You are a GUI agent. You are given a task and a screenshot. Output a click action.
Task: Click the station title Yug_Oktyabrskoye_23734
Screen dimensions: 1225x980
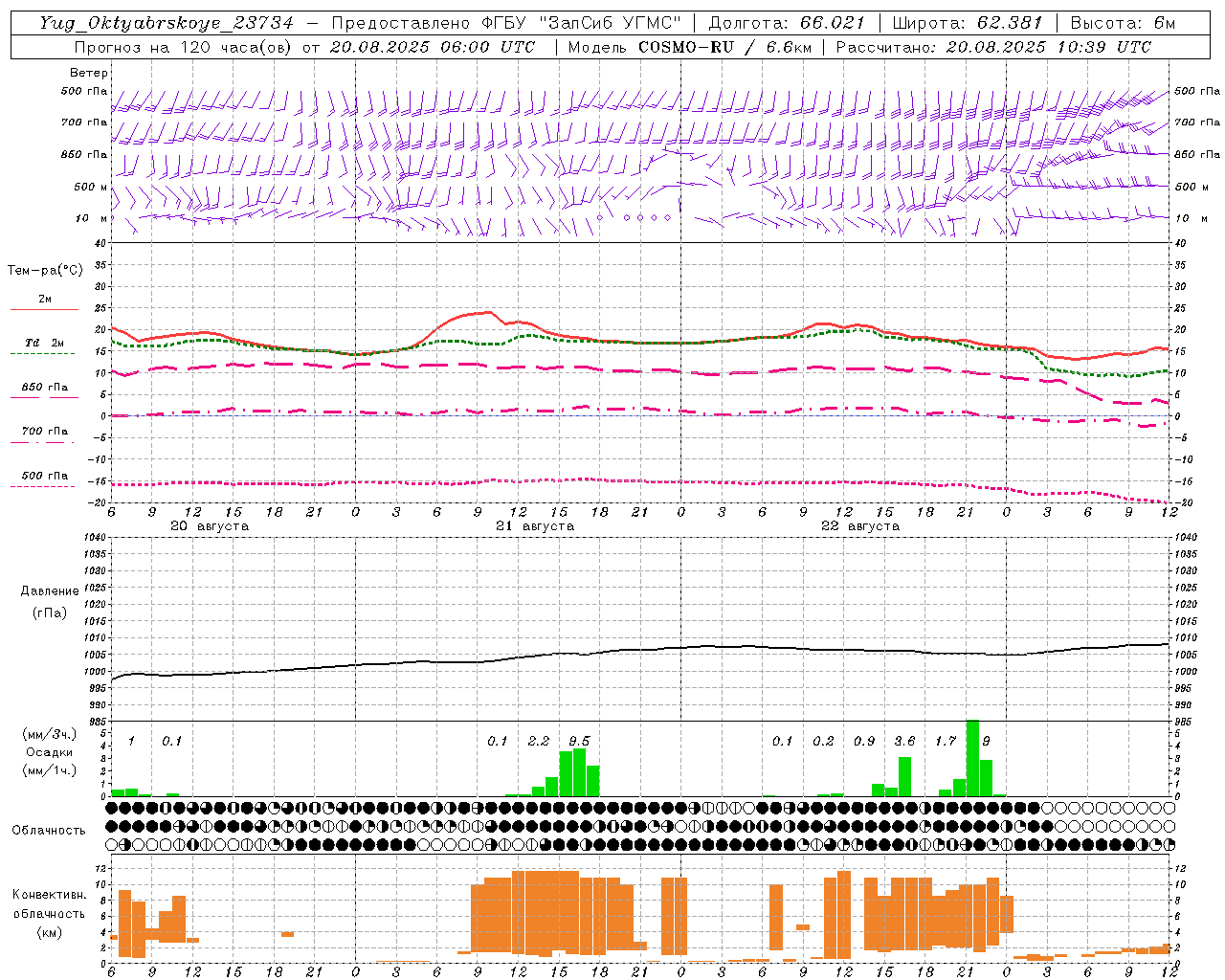click(x=166, y=23)
